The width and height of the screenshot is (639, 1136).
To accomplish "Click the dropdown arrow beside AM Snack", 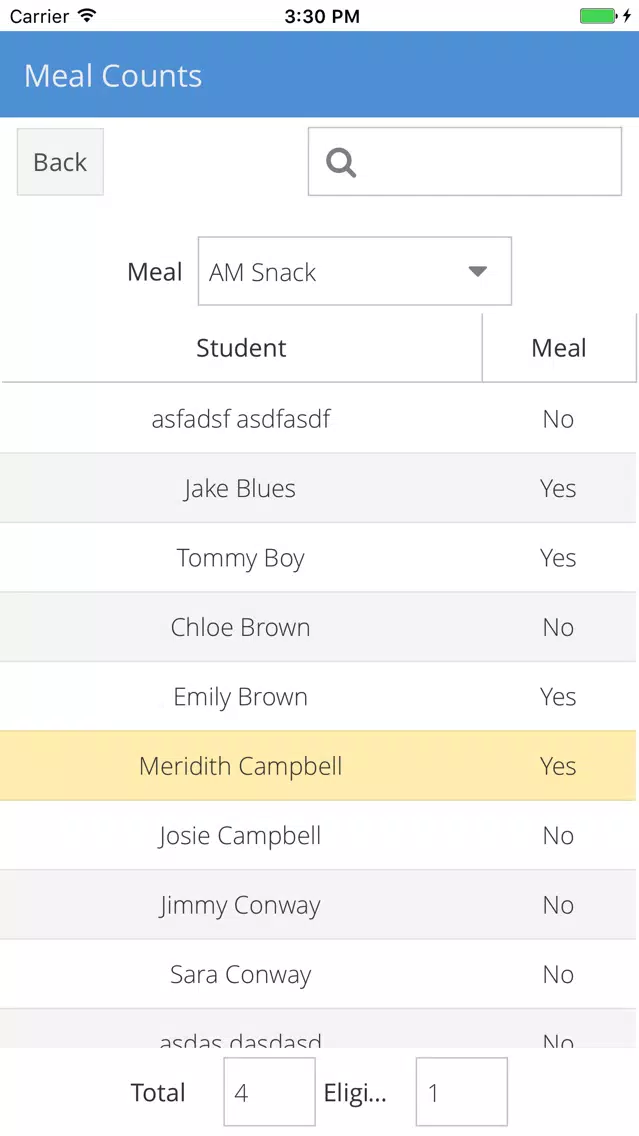I will coord(477,272).
